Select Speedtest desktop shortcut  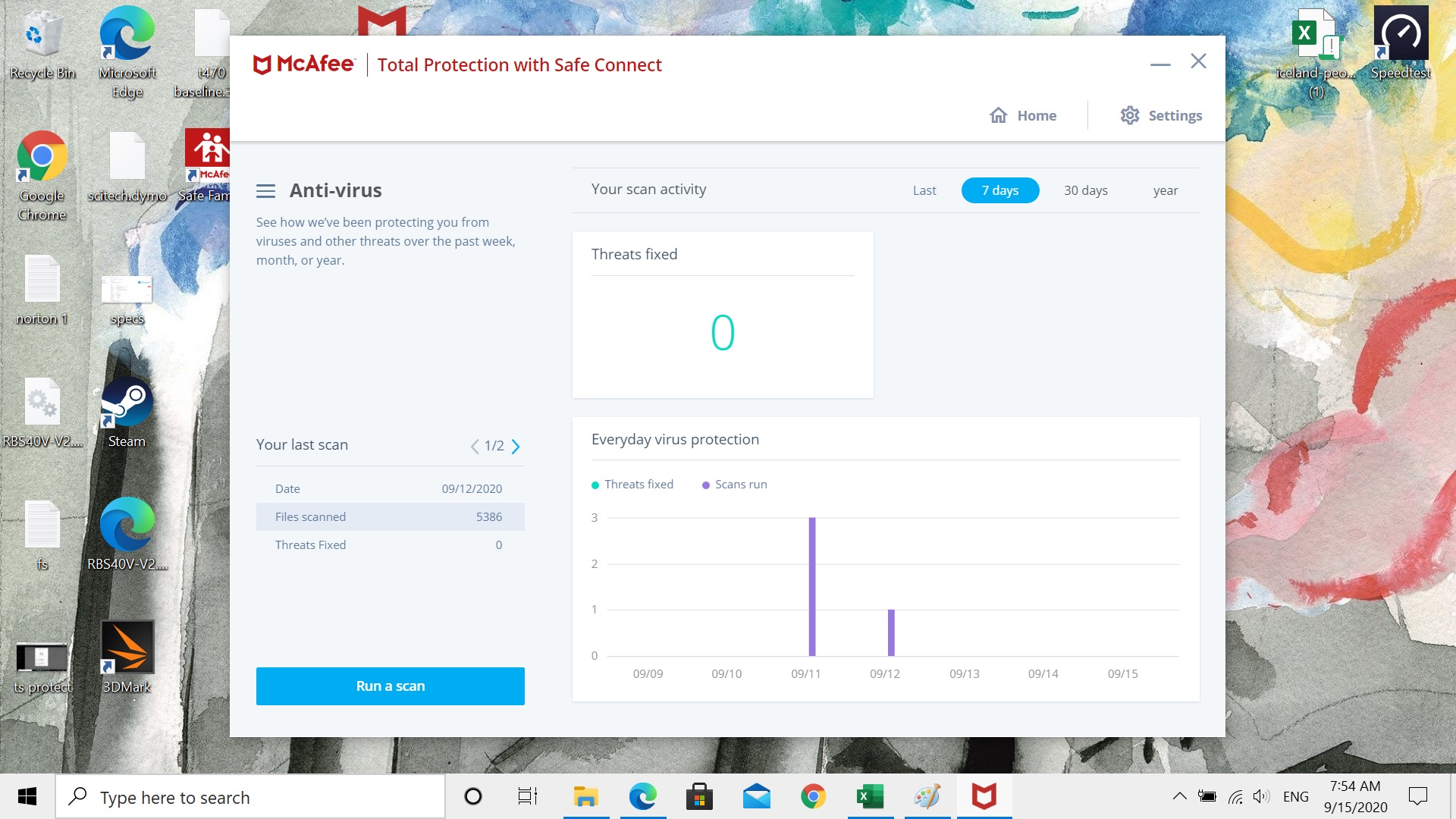point(1401,44)
